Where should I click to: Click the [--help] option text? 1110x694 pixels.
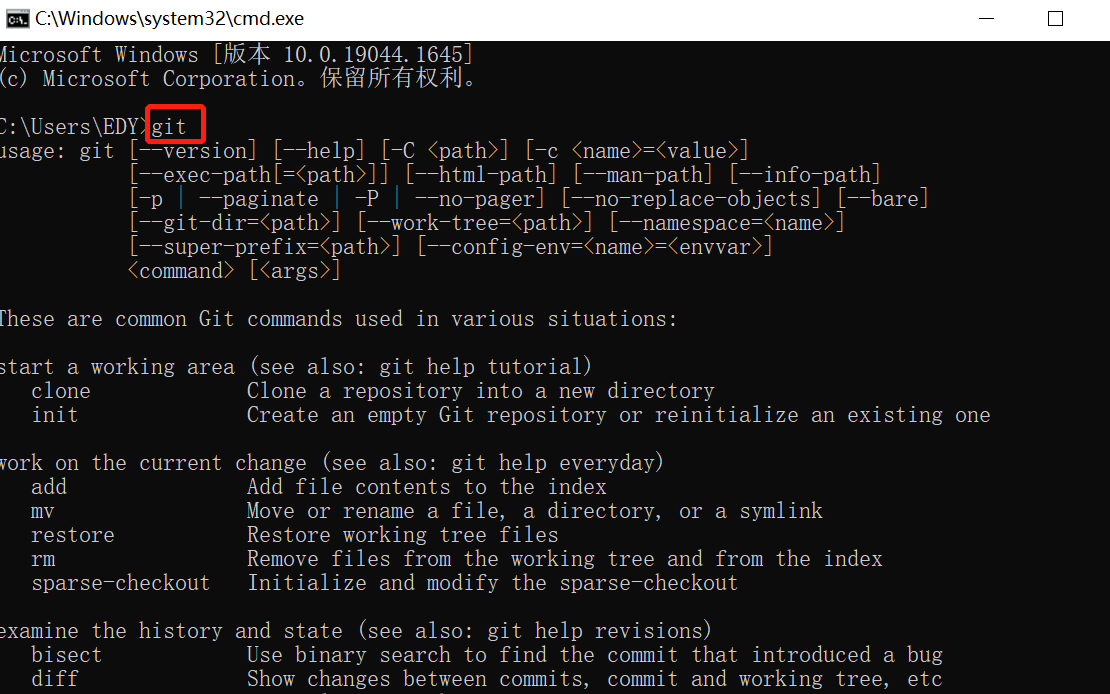(319, 151)
